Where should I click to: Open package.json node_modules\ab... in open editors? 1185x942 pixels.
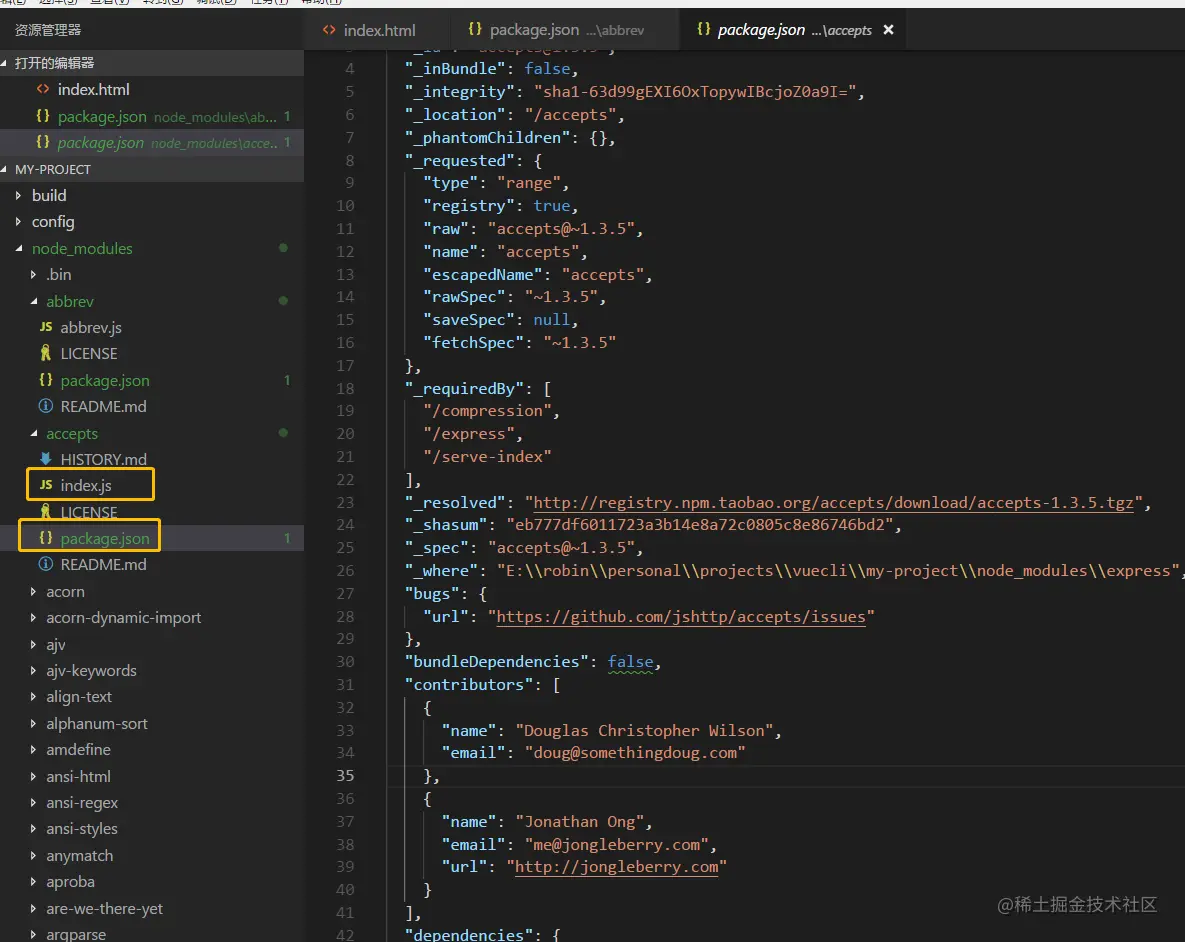[151, 116]
